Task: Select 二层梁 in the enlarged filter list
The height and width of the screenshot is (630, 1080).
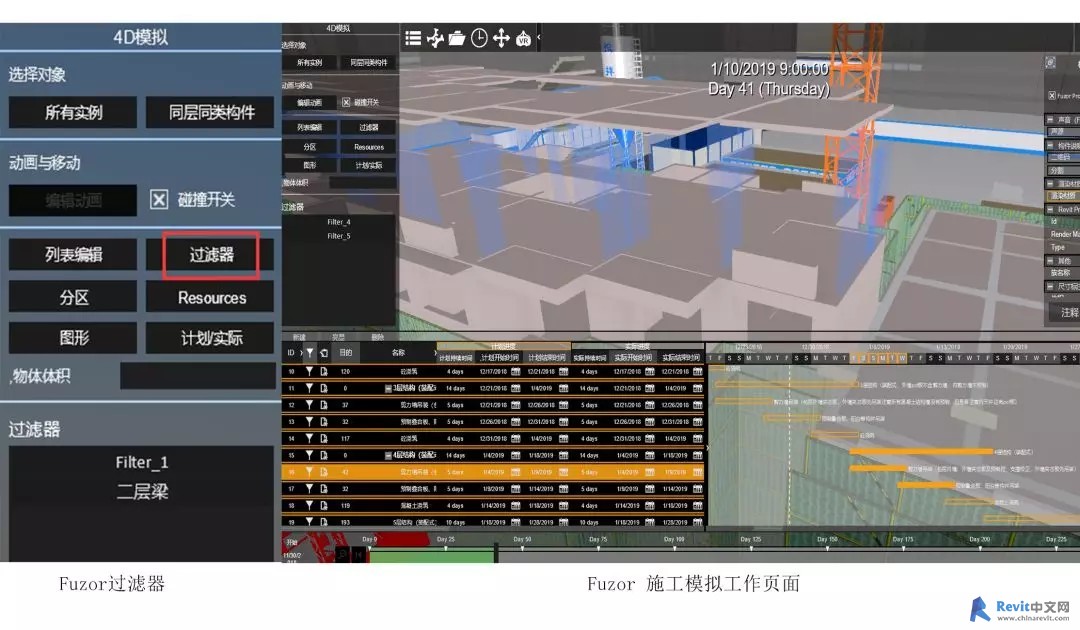Action: (x=142, y=492)
